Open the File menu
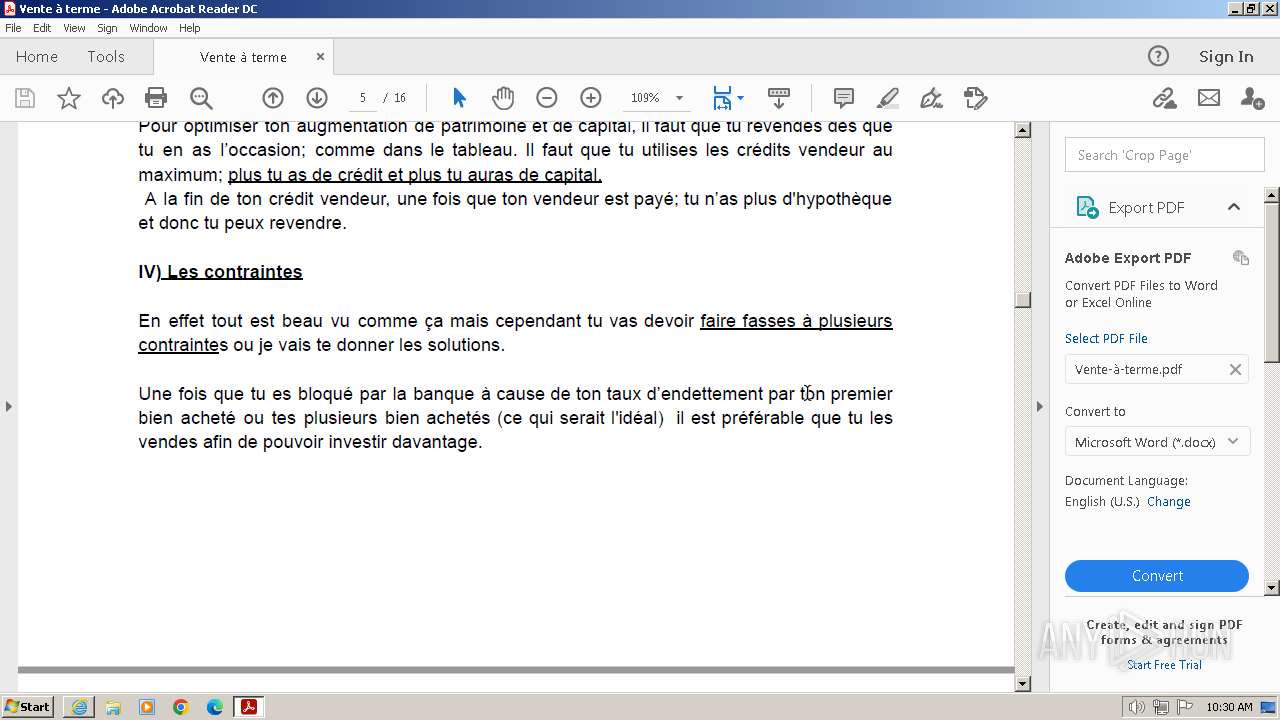 click(x=13, y=28)
